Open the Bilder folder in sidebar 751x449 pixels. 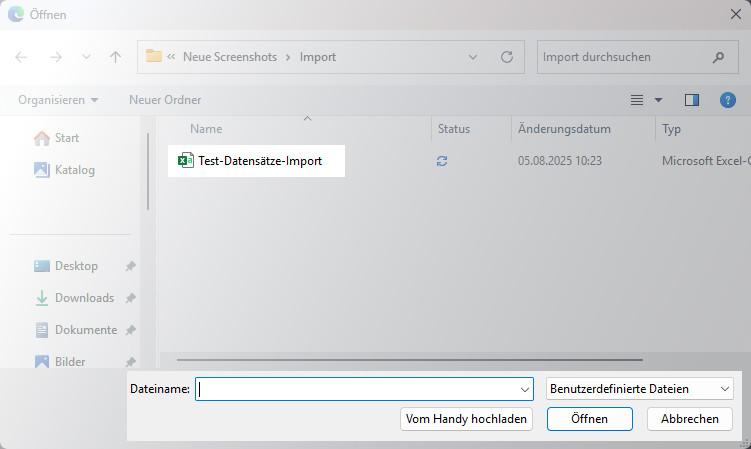[x=70, y=361]
